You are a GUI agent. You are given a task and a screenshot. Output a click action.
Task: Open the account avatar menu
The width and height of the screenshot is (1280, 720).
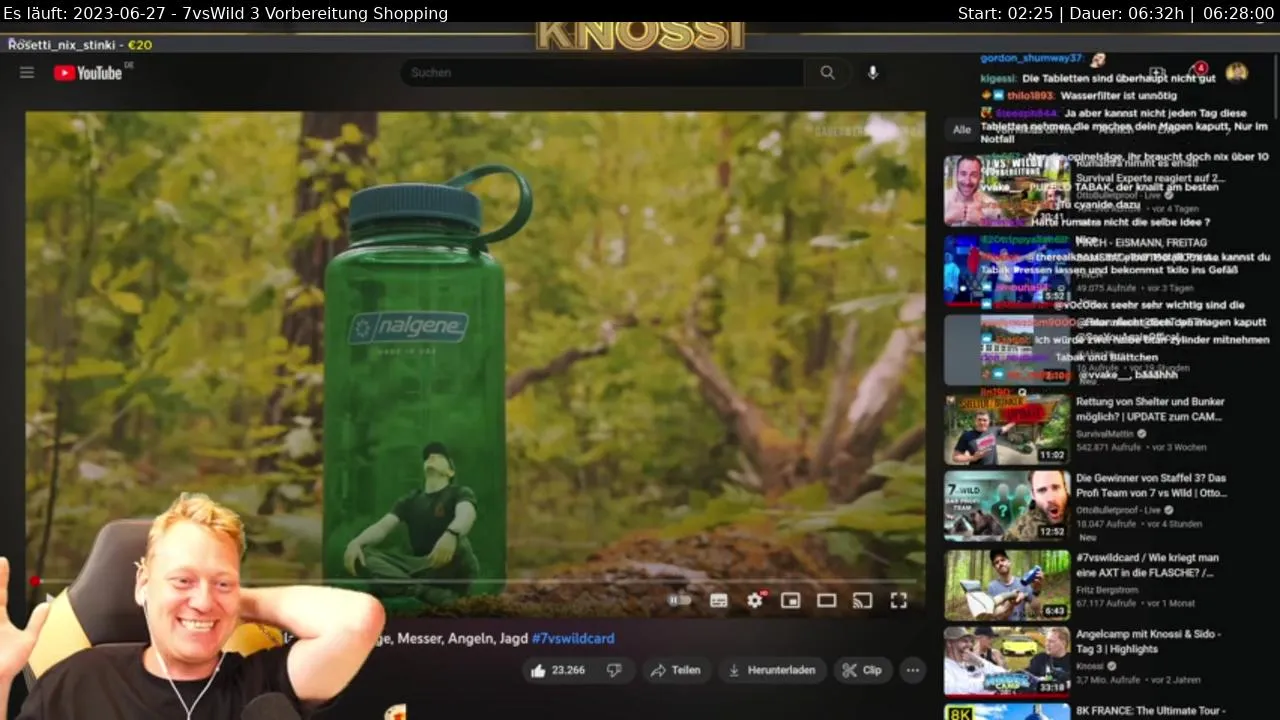1237,72
